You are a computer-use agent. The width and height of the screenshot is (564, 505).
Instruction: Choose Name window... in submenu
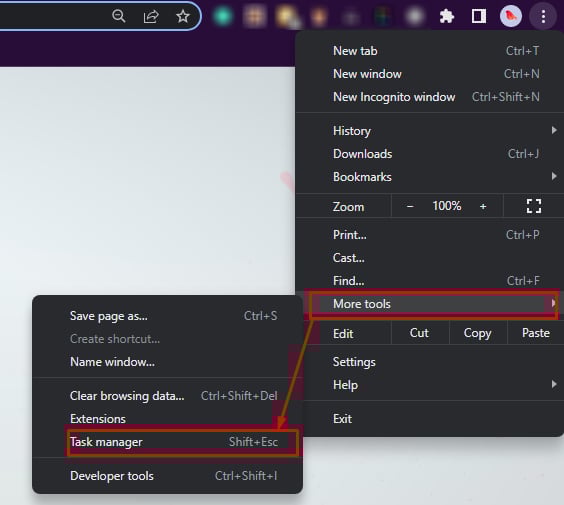[x=167, y=362]
